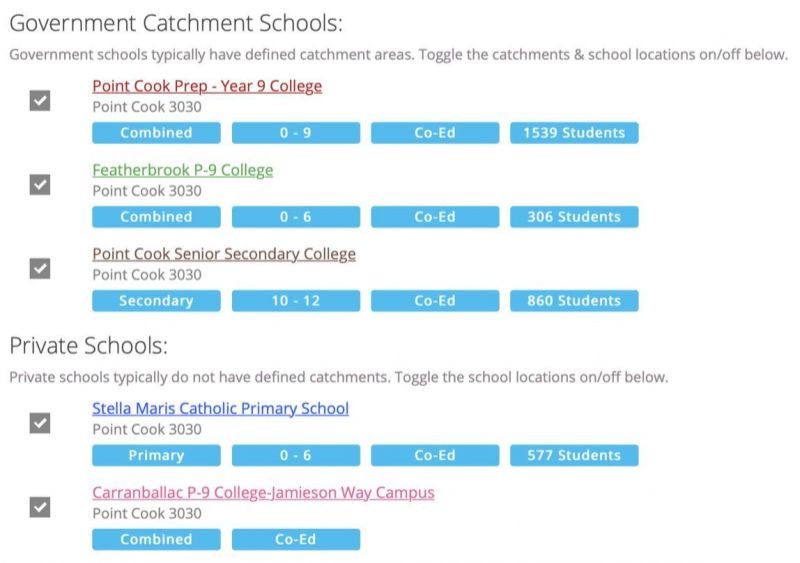Click the 1539 Students badge
The image size is (800, 563).
[x=574, y=133]
